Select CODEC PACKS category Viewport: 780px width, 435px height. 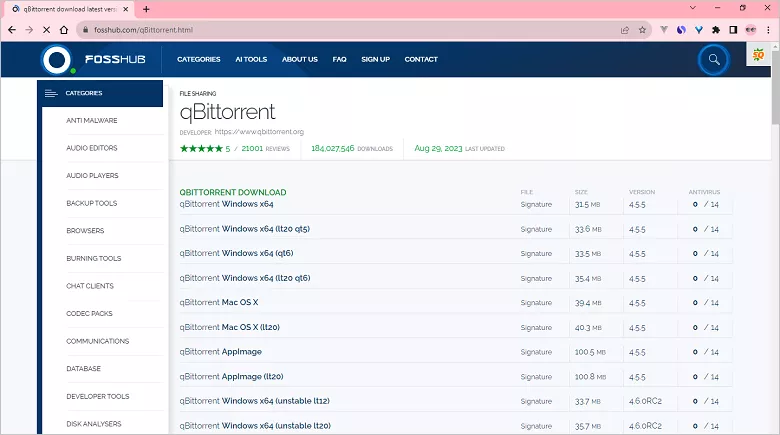tap(90, 314)
